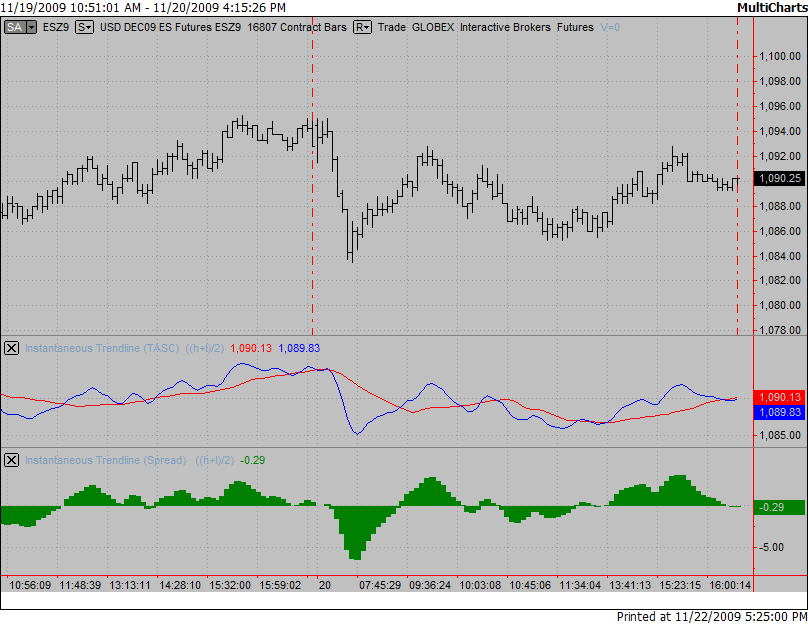
Task: Click the chart date range header text
Action: click(143, 8)
